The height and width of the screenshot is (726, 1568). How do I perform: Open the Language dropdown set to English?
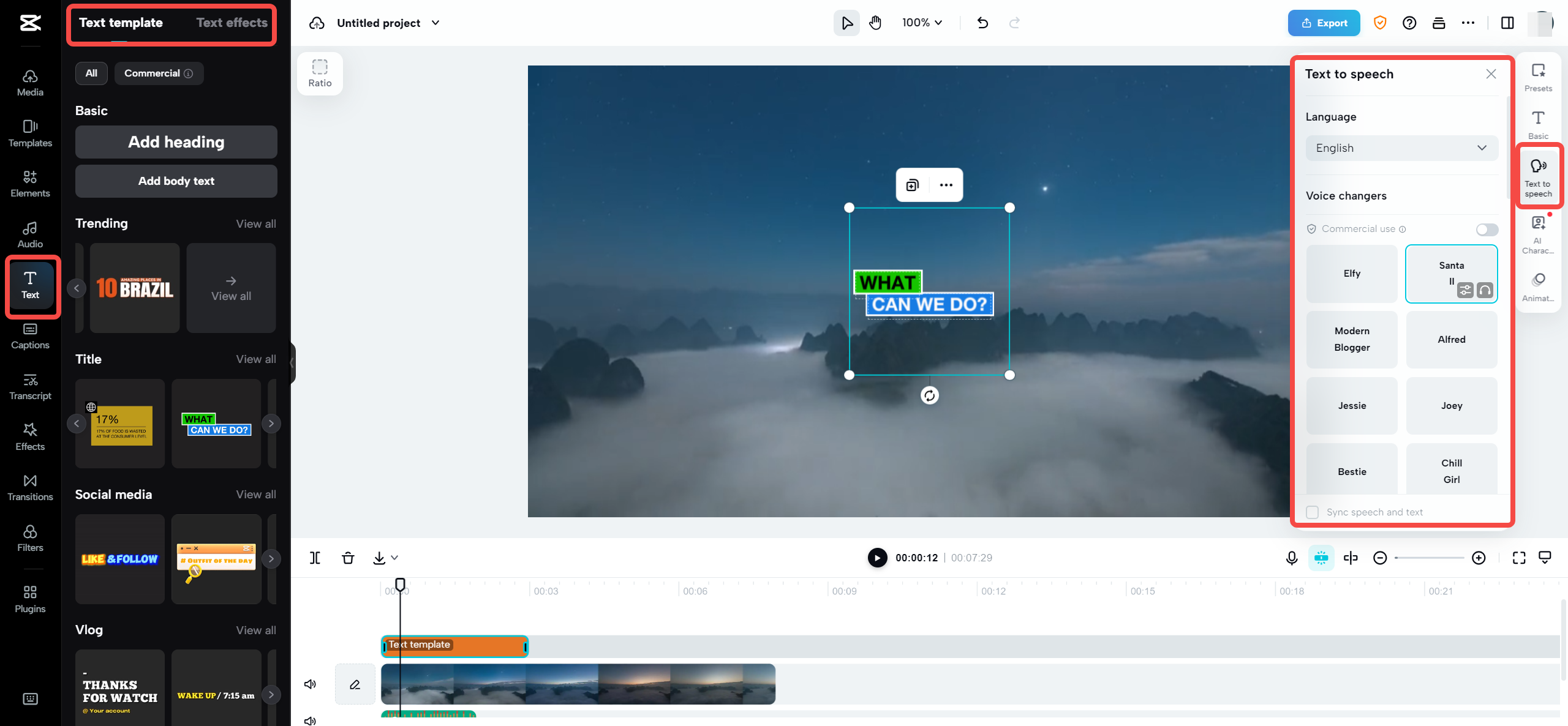[1401, 148]
